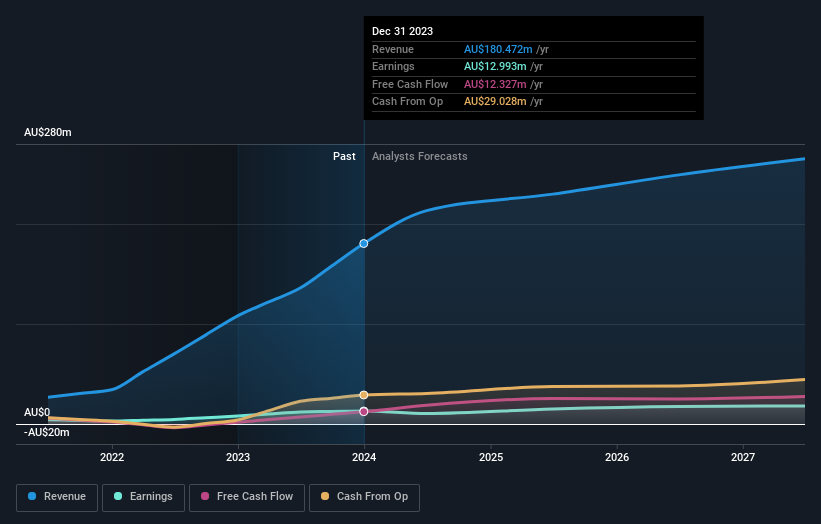This screenshot has height=524, width=821.
Task: Click the AU$0 y-axis label
Action: (37, 412)
